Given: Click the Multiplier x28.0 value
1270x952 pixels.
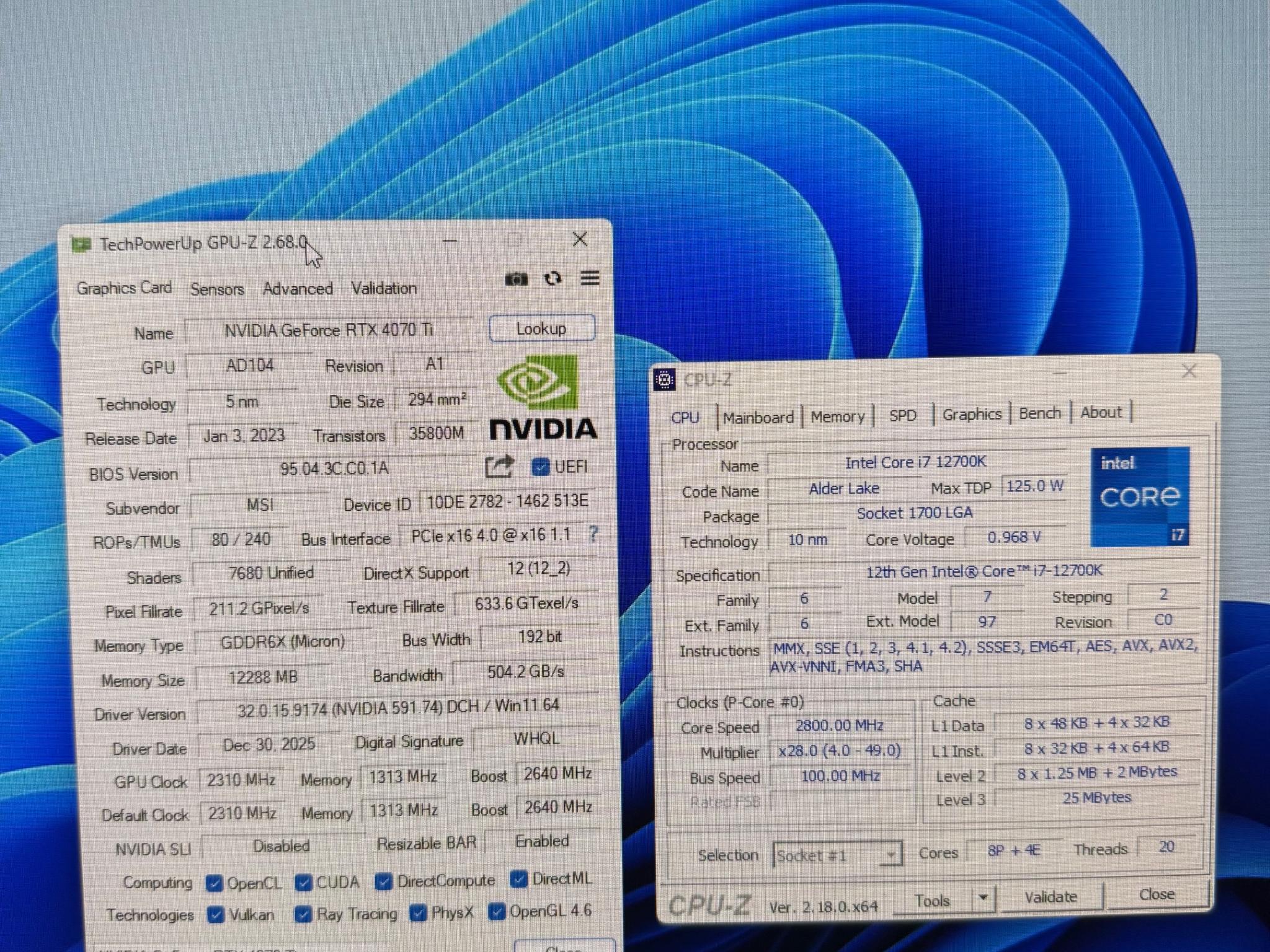Looking at the screenshot, I should click(x=840, y=751).
